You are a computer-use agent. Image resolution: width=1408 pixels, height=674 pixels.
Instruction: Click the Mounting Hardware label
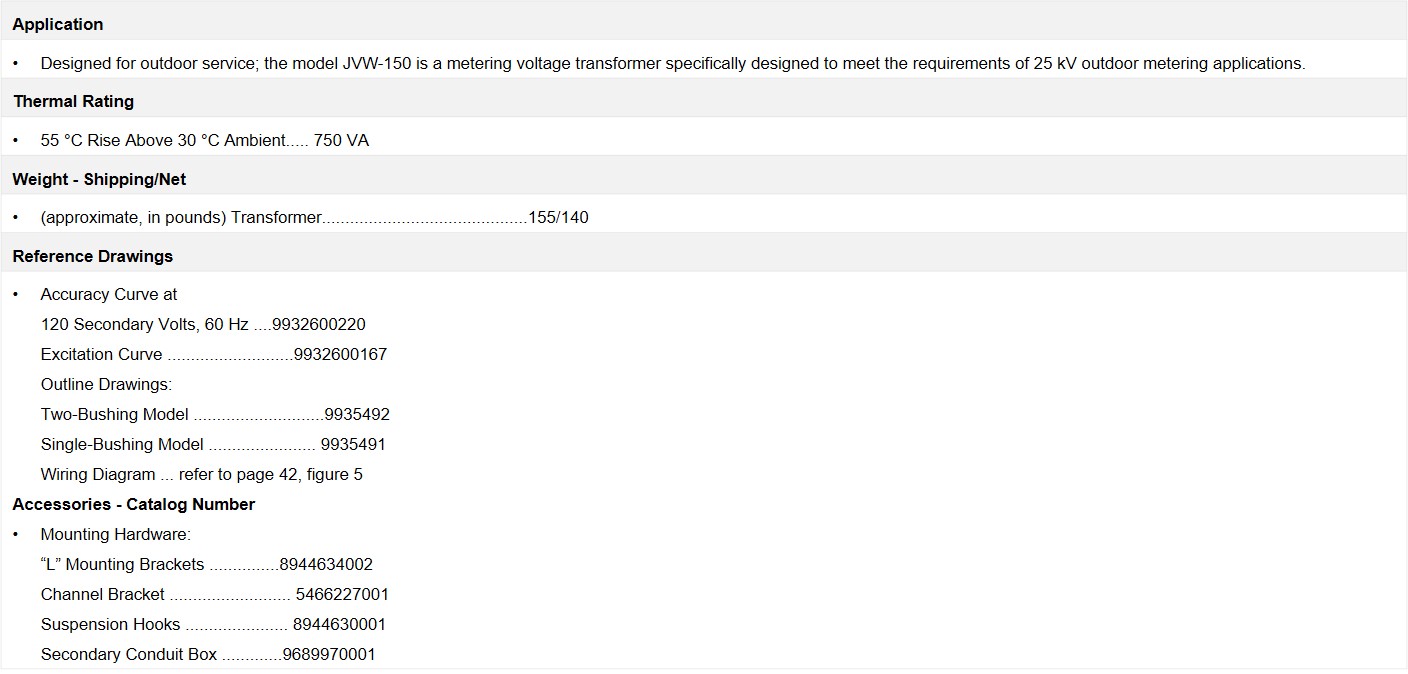[x=116, y=534]
